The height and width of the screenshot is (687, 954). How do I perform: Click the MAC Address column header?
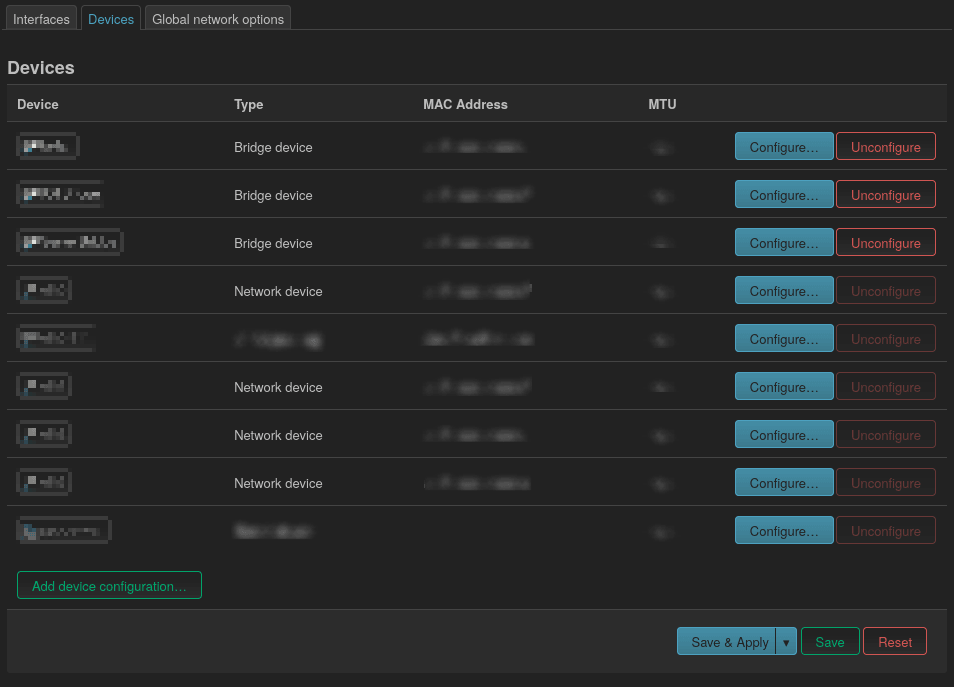465,104
